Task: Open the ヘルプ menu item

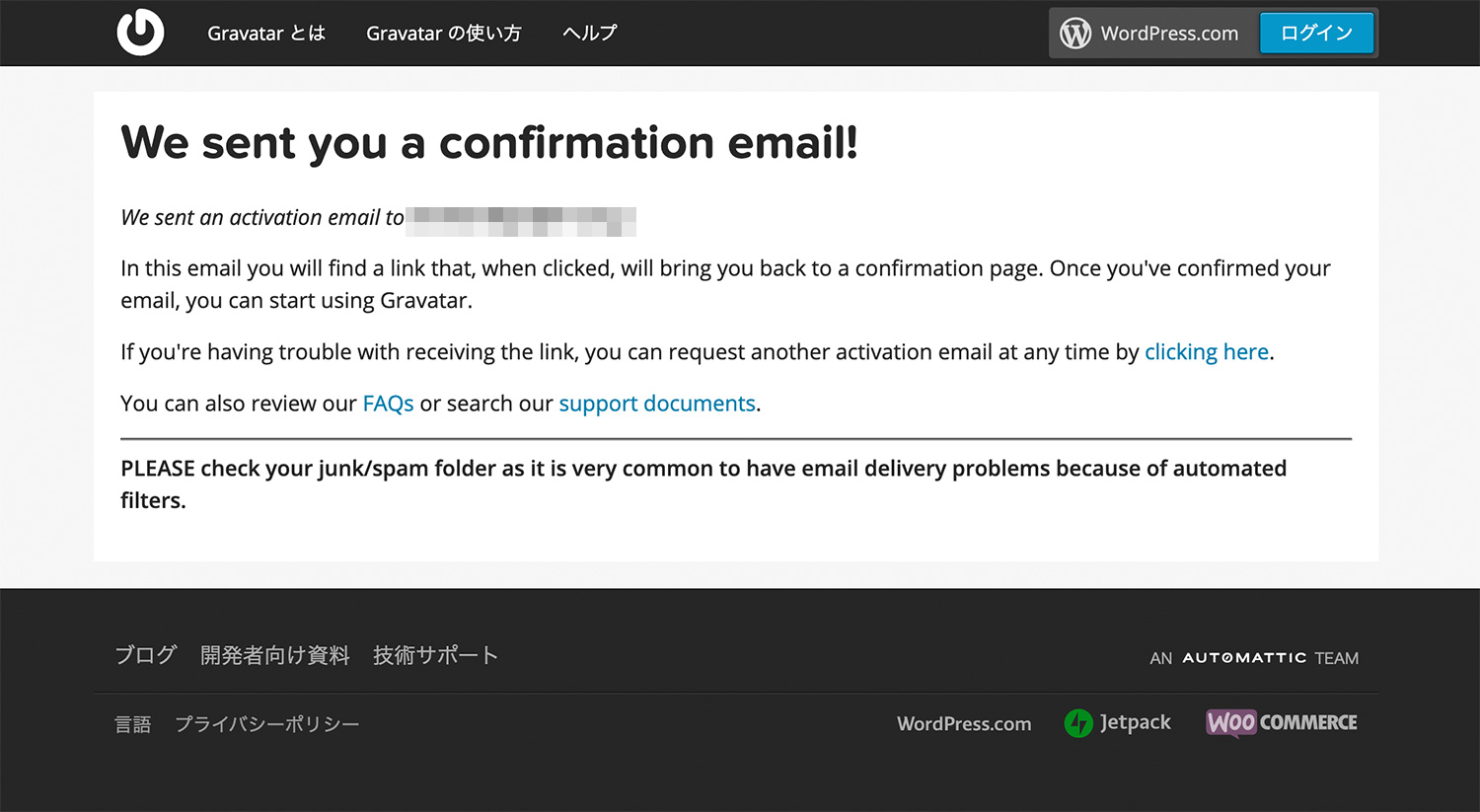Action: [590, 34]
